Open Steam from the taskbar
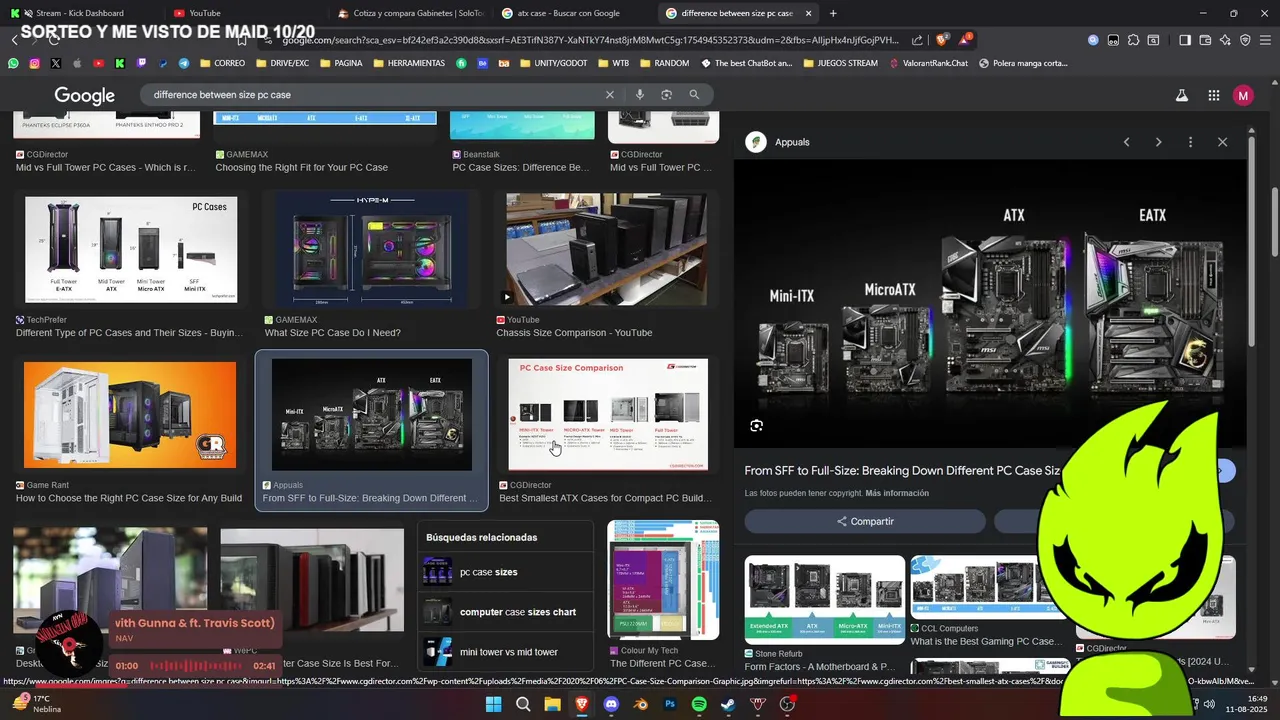This screenshot has width=1280, height=720. point(728,704)
